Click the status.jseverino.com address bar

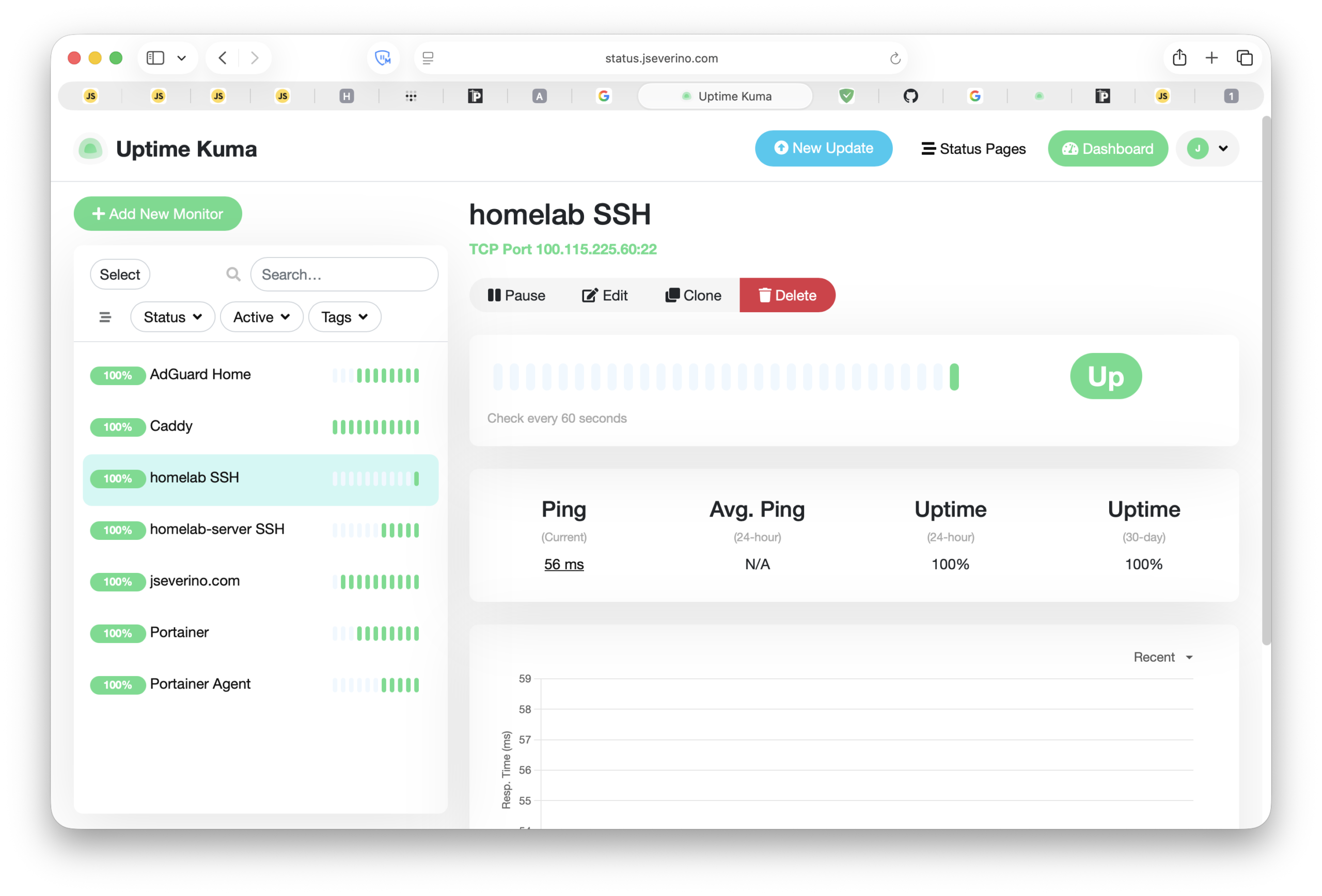coord(661,58)
